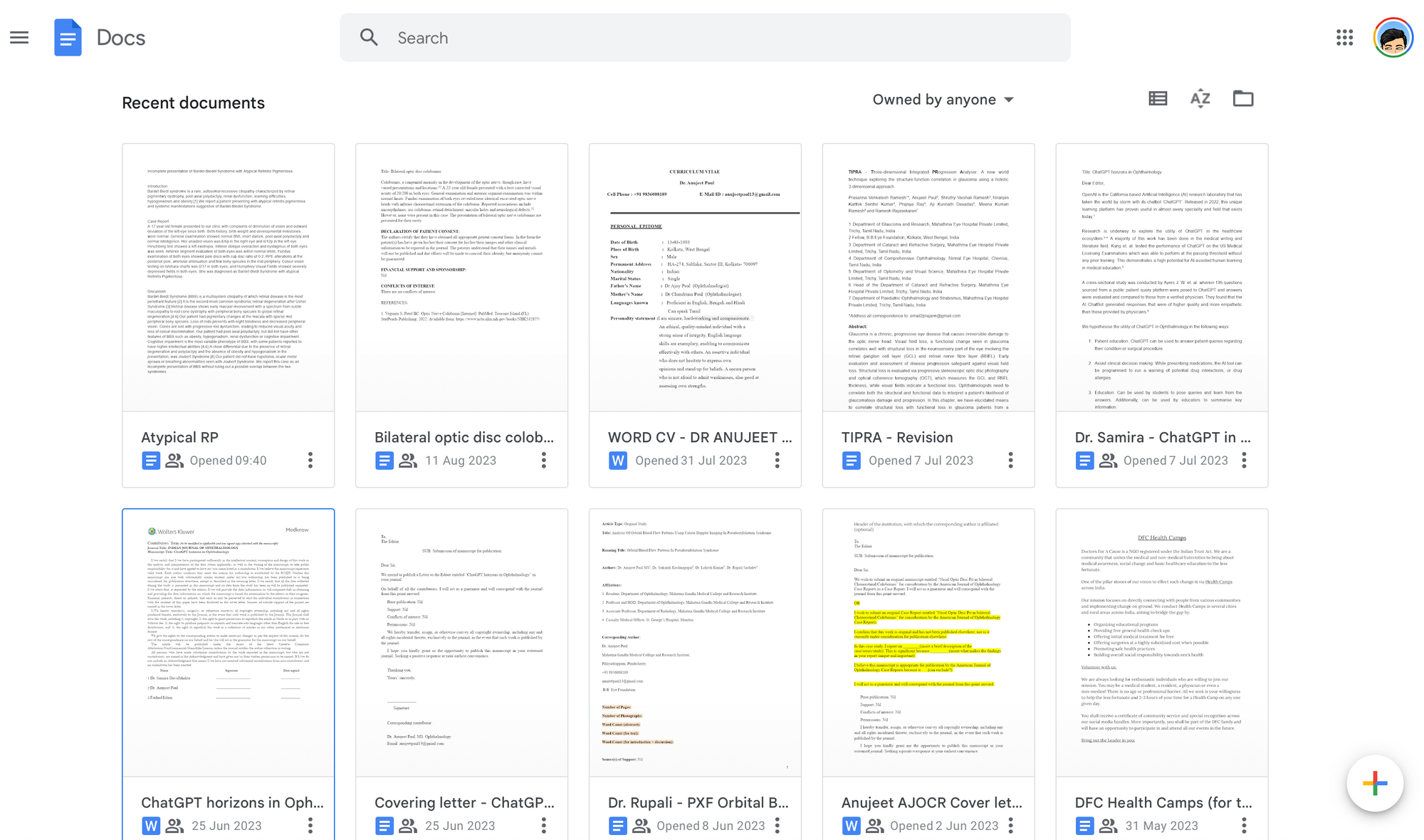Open more options for TIPRA - Revision
The image size is (1424, 840).
1010,461
